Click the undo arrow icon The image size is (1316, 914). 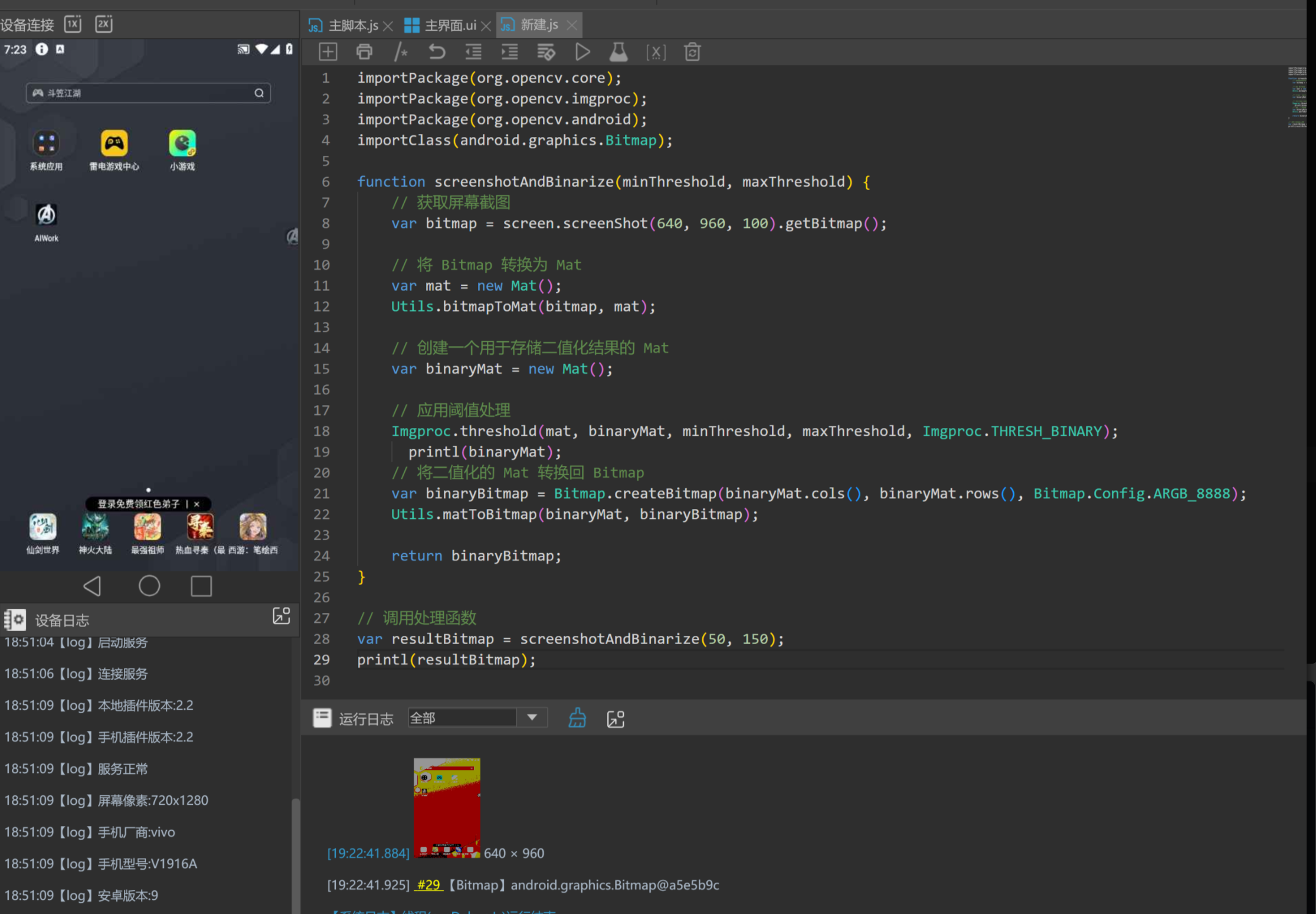point(437,52)
